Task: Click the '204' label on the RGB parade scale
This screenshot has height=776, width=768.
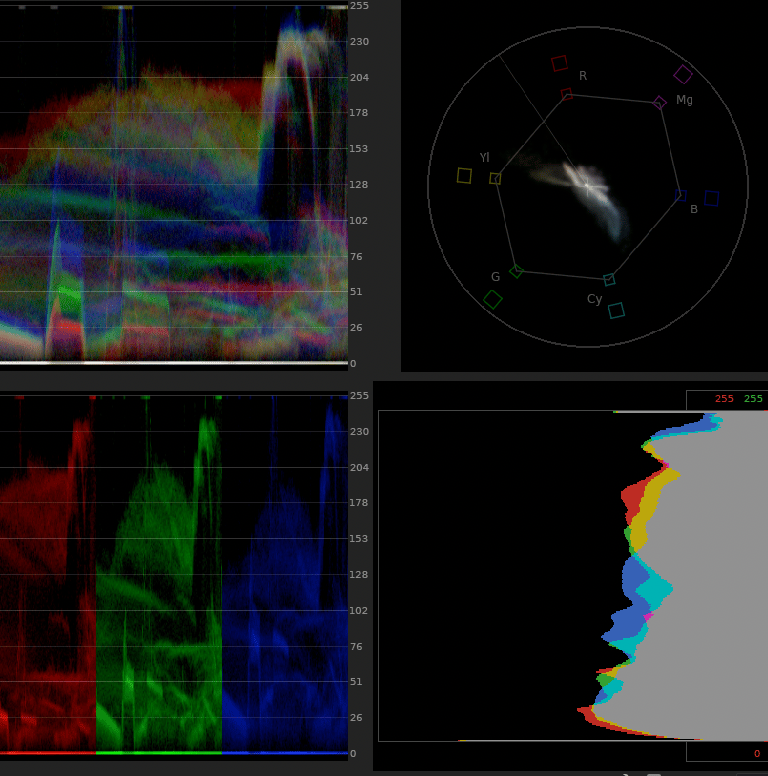Action: click(x=359, y=467)
